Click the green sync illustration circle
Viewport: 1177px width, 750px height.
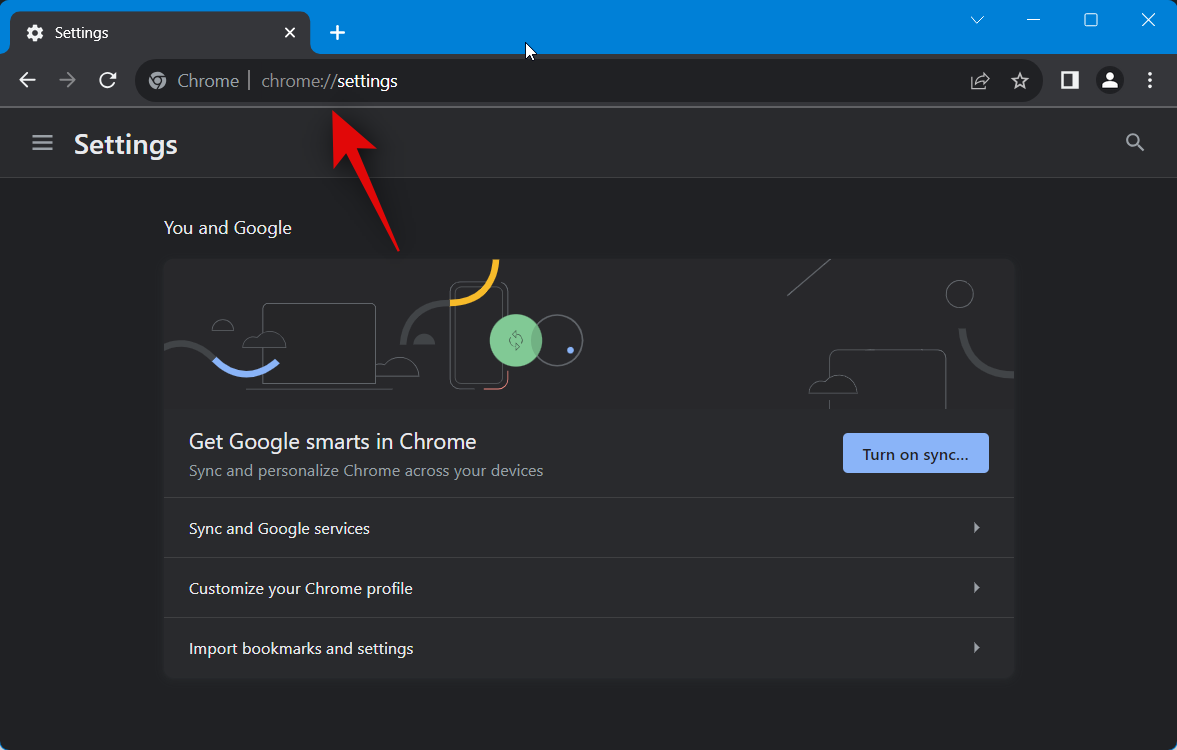[x=516, y=340]
